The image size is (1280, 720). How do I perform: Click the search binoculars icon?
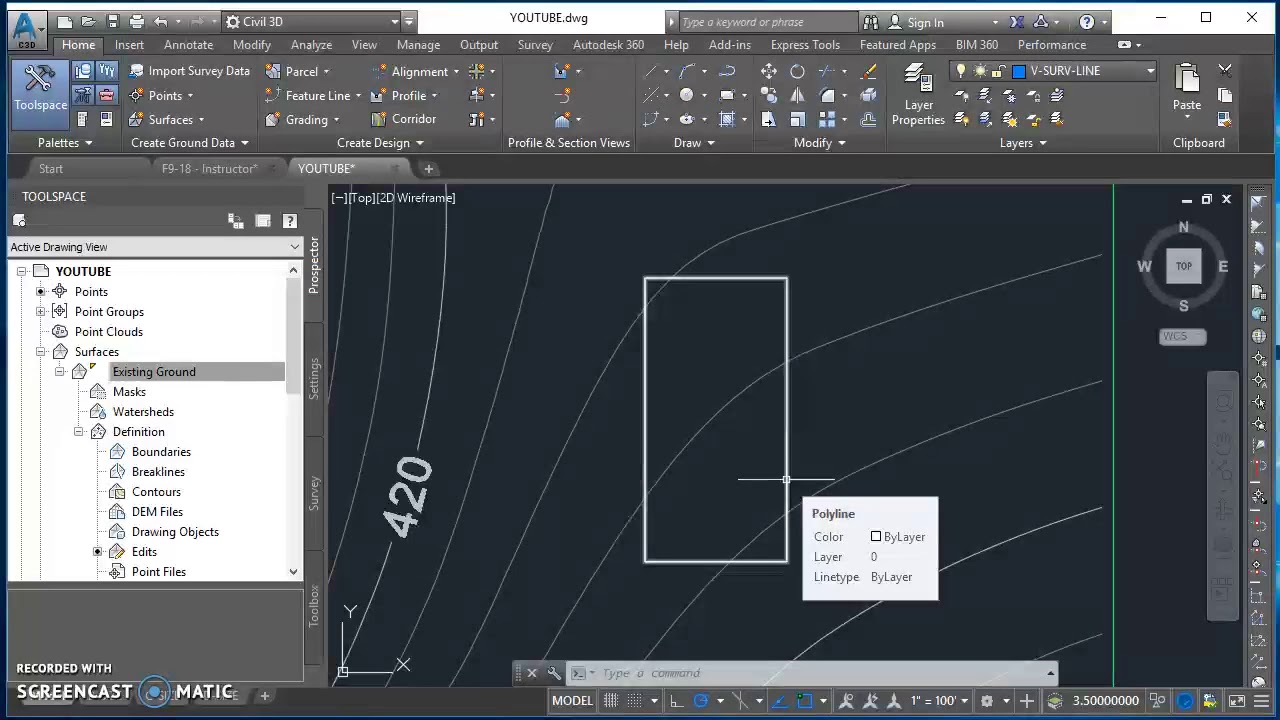point(870,22)
